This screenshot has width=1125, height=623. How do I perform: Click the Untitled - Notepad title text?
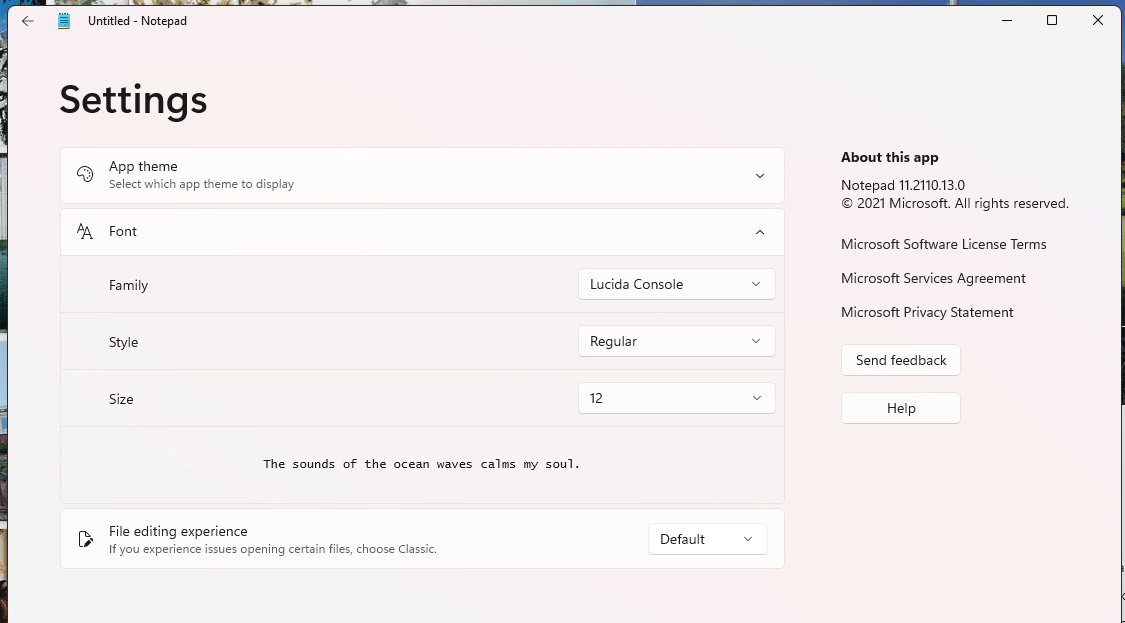136,20
